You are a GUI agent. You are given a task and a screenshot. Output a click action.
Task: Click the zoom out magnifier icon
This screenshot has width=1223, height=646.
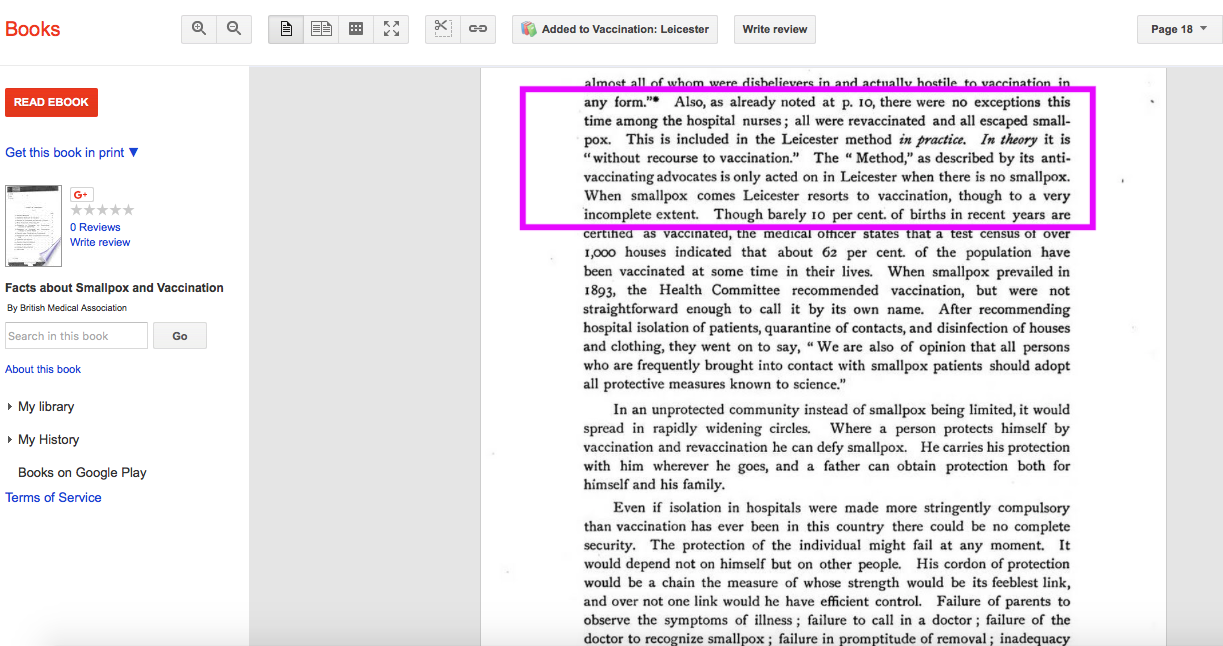(x=233, y=29)
